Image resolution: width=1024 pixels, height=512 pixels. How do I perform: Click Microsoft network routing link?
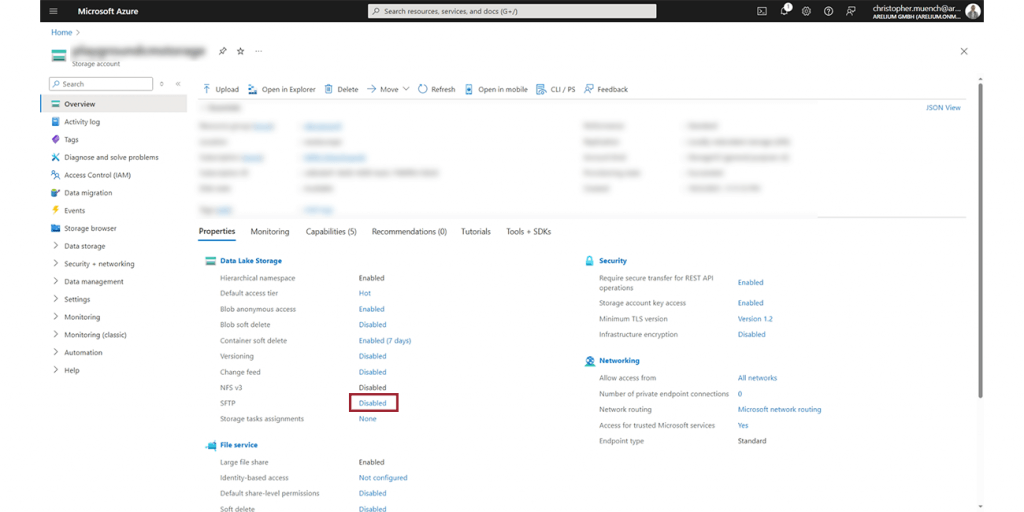pos(780,409)
